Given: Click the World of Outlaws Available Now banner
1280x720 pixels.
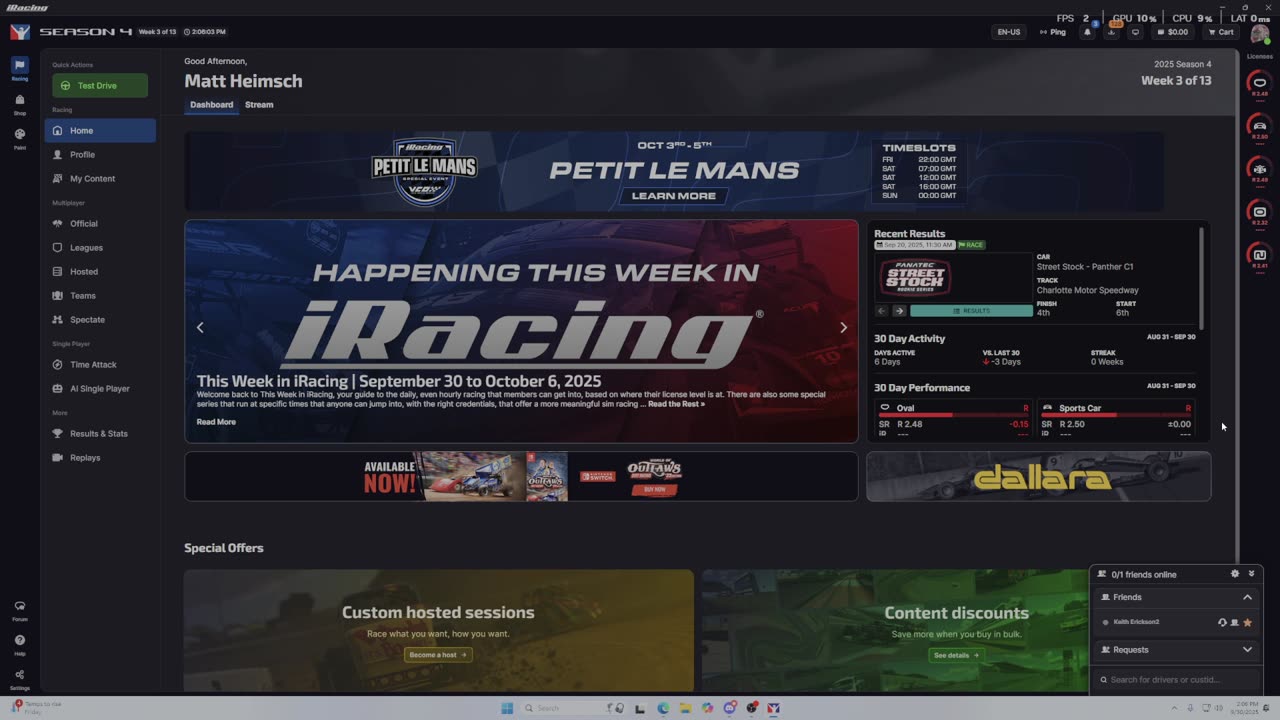Looking at the screenshot, I should [521, 476].
